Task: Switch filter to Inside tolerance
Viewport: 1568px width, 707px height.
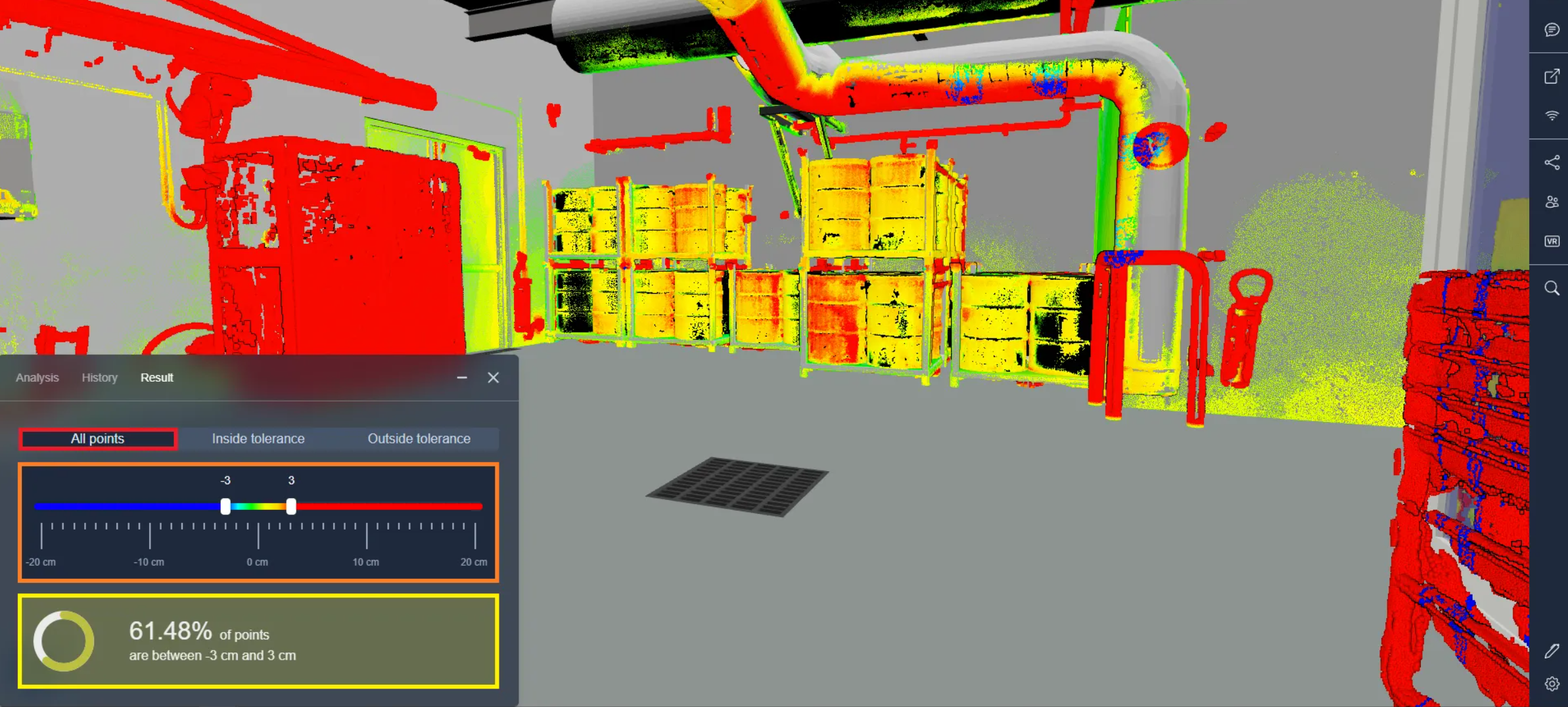Action: pos(258,439)
